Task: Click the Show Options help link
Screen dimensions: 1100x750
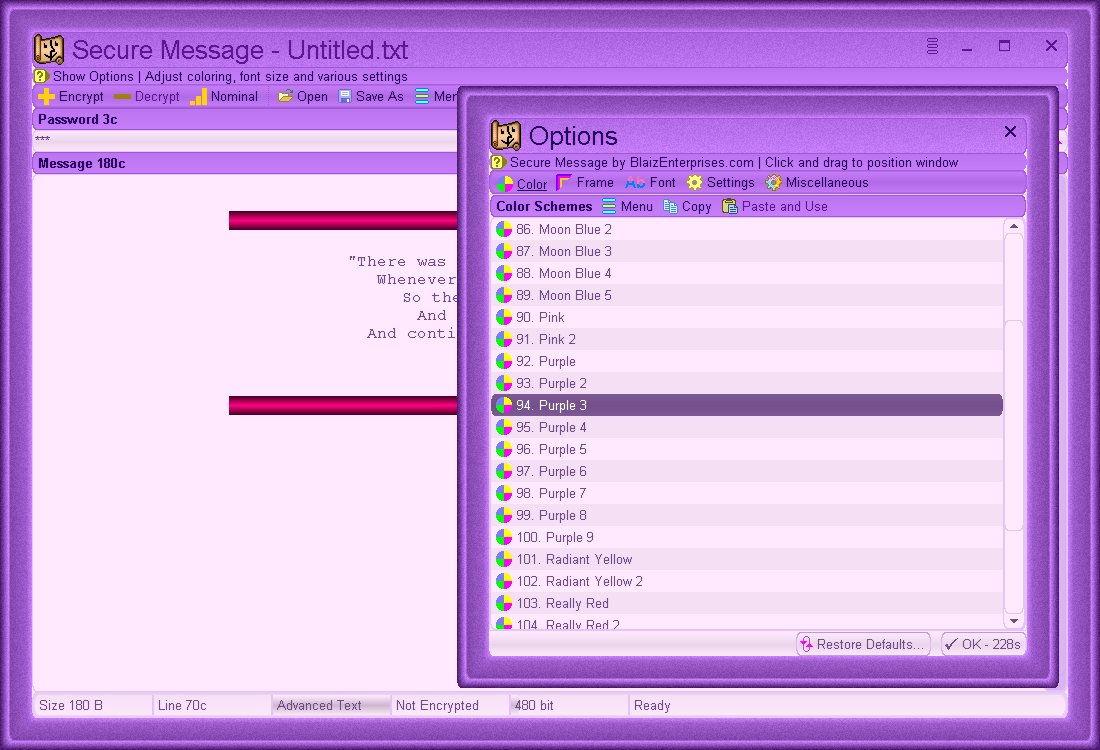Action: [x=230, y=76]
